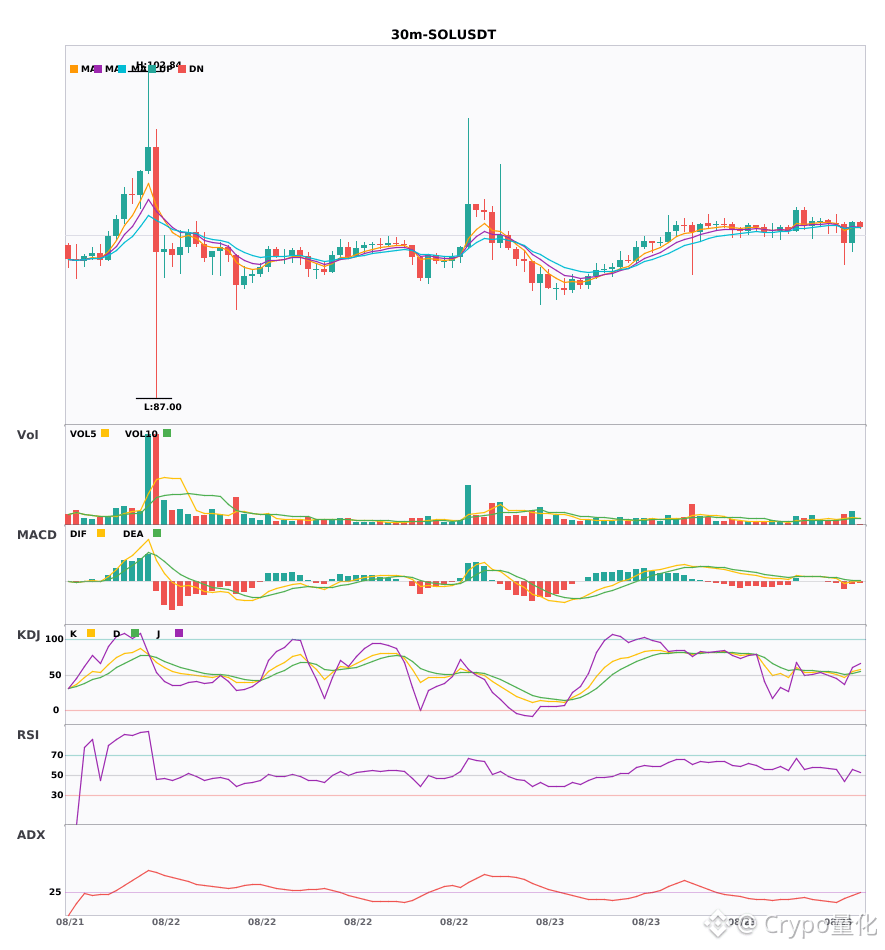Click the yellow DIF legend swatch

[x=101, y=533]
